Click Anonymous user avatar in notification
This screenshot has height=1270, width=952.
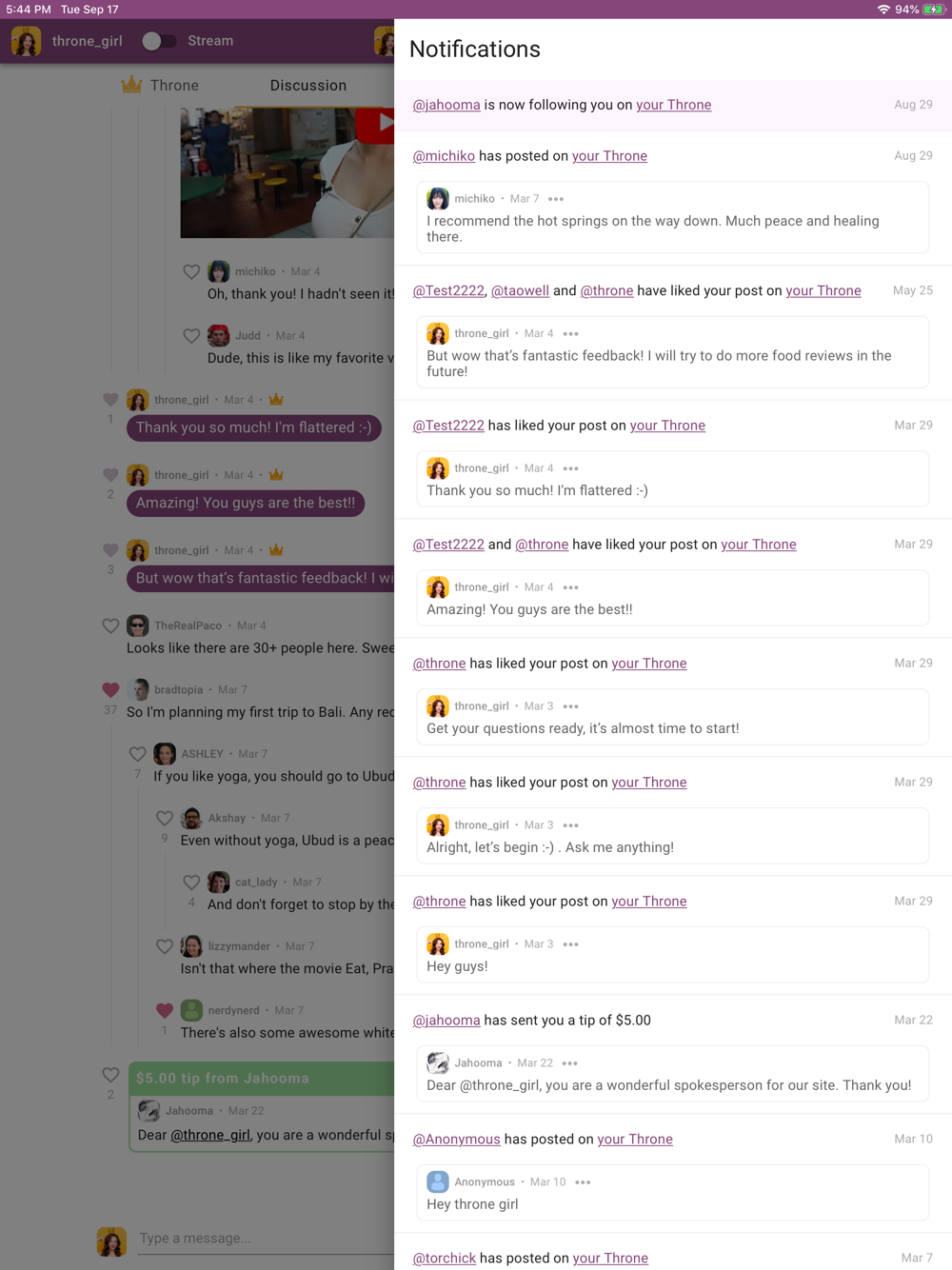point(438,1182)
